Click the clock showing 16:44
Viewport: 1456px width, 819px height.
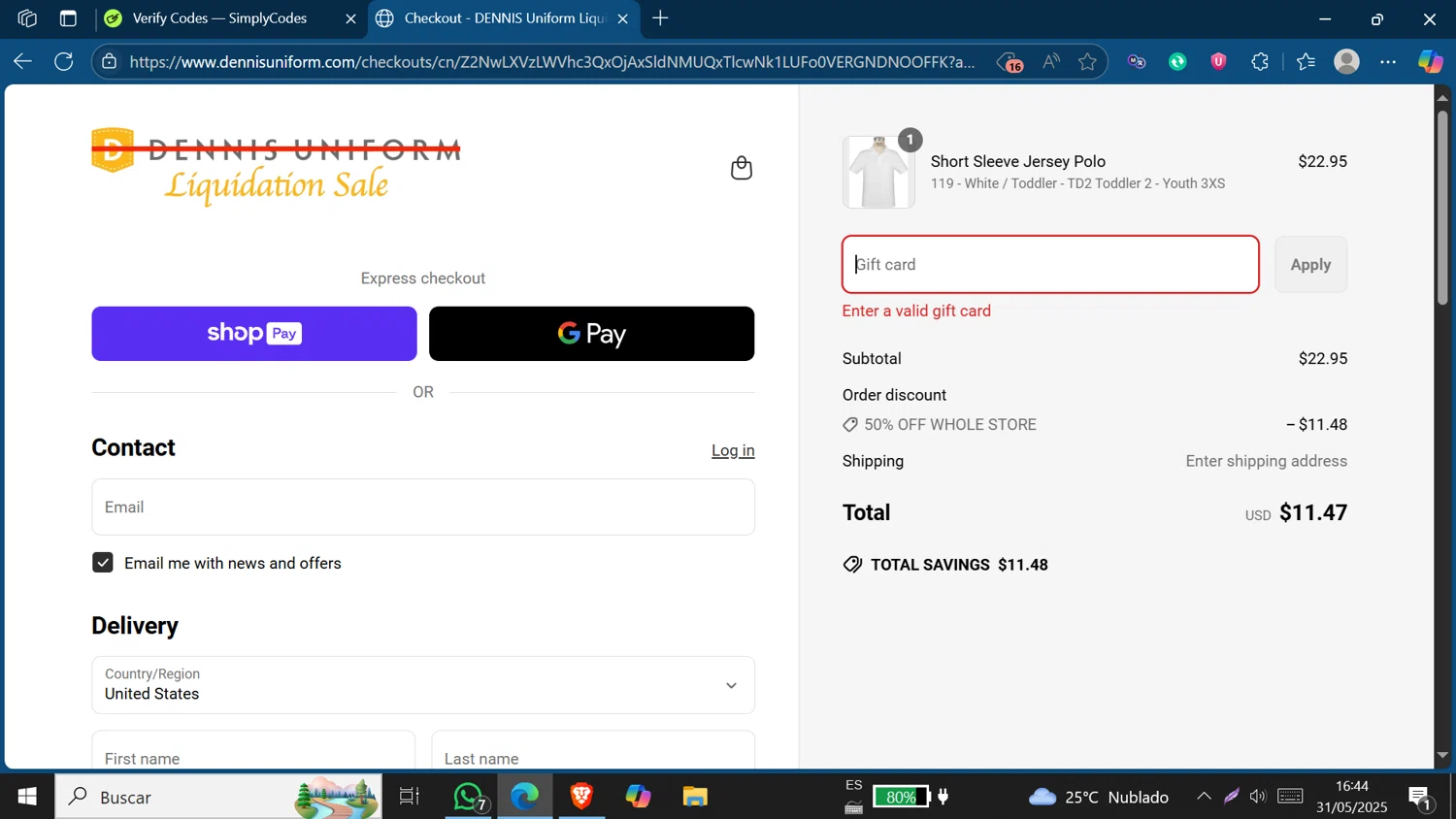tap(1352, 786)
